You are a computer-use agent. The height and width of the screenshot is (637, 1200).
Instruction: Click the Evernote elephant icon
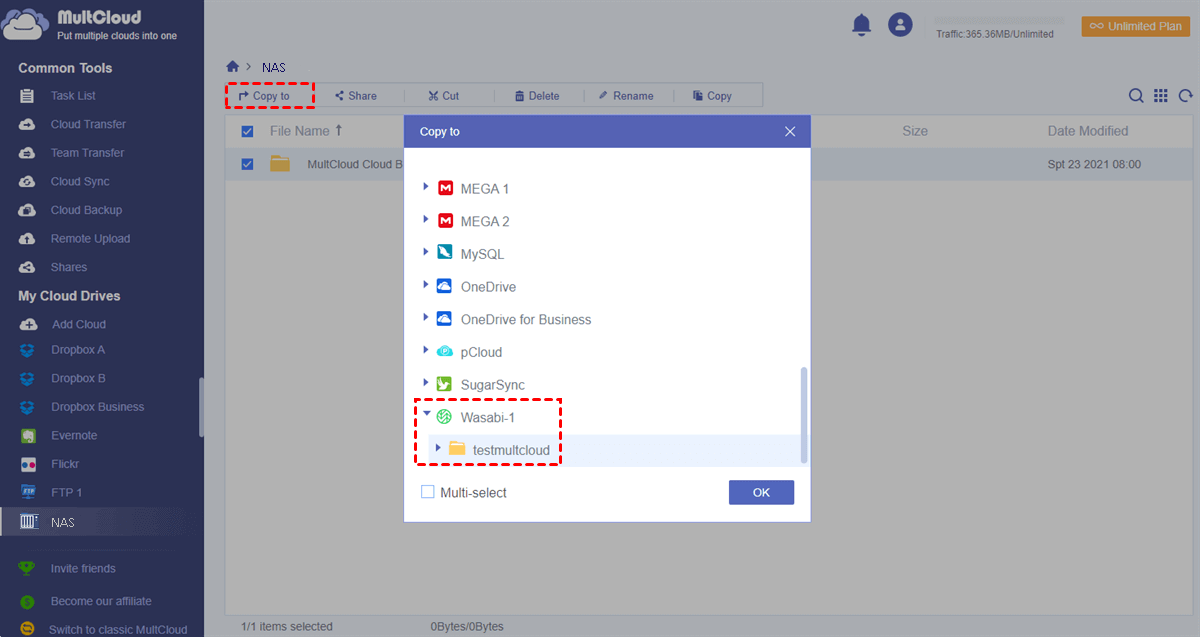(x=28, y=436)
